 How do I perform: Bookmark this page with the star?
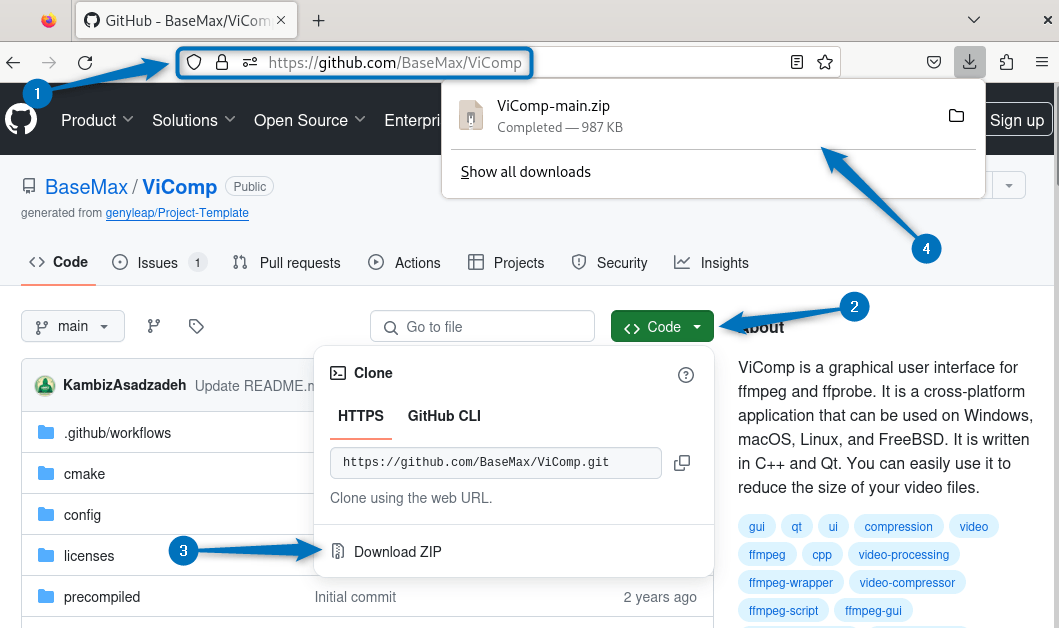click(825, 62)
